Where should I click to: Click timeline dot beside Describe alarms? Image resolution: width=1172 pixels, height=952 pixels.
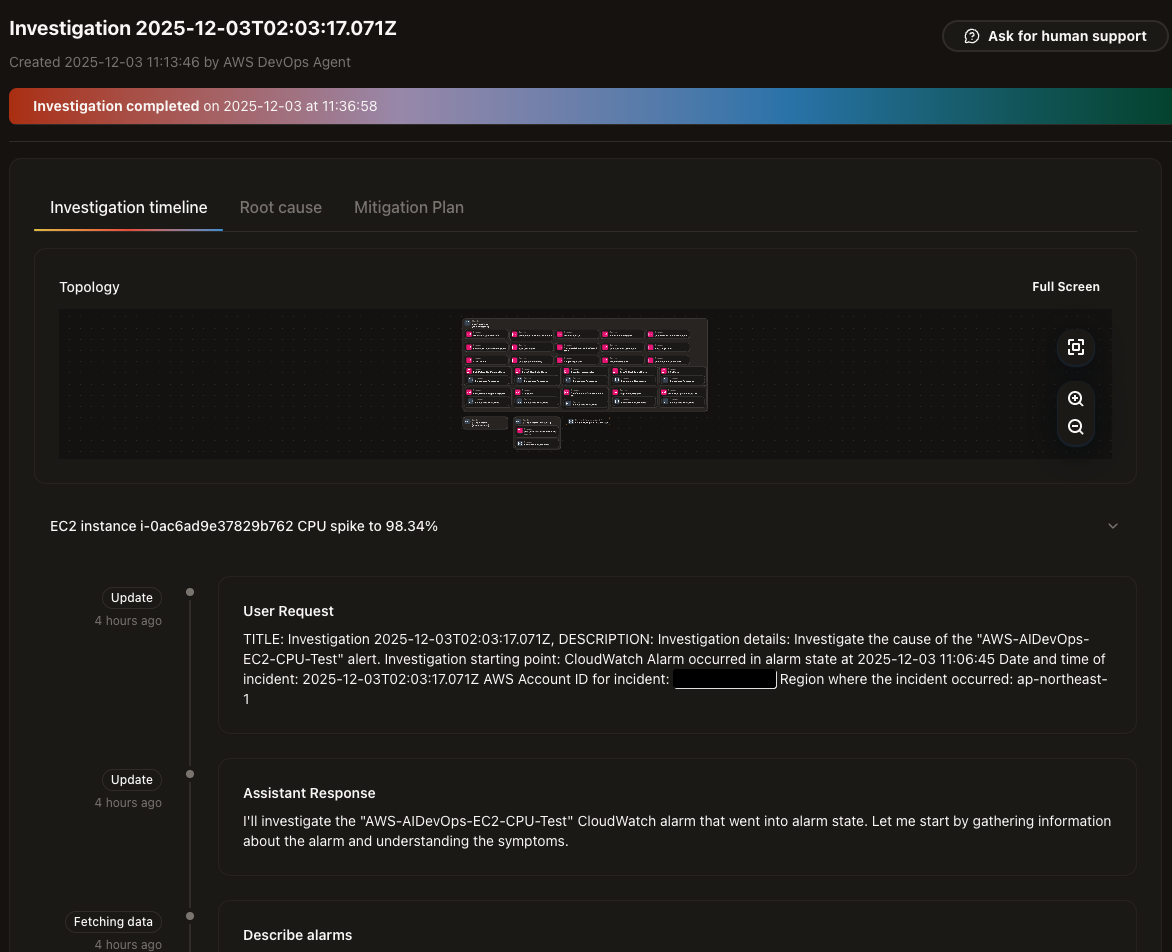pos(190,916)
